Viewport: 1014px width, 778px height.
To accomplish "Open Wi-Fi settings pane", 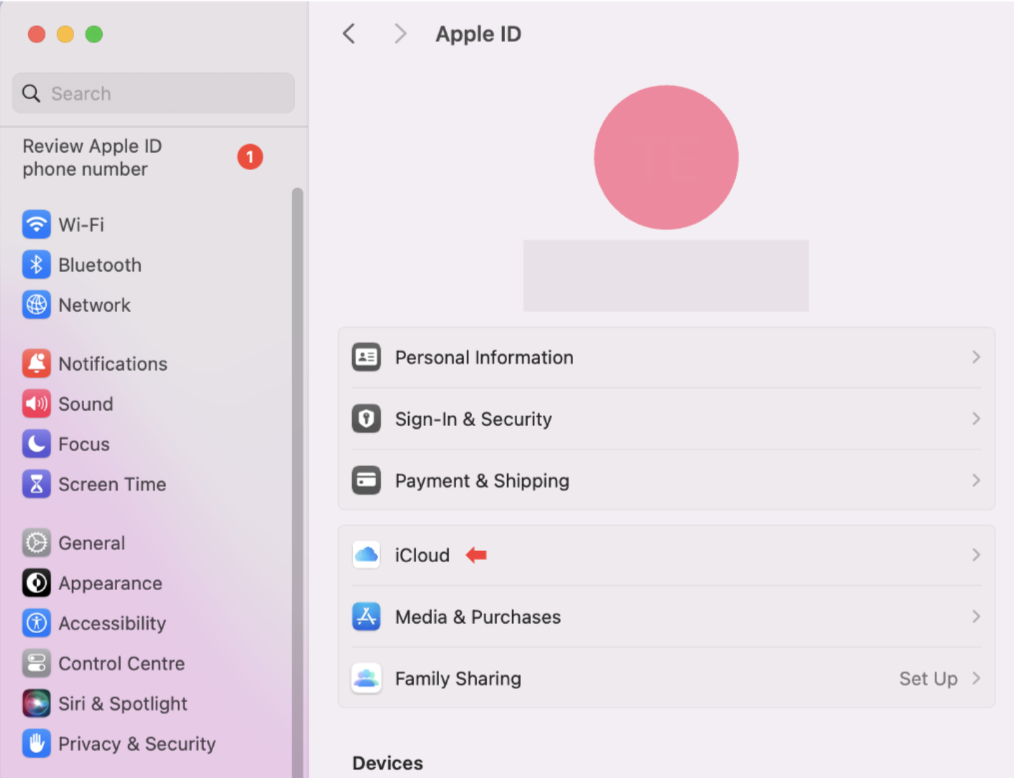I will [x=81, y=224].
